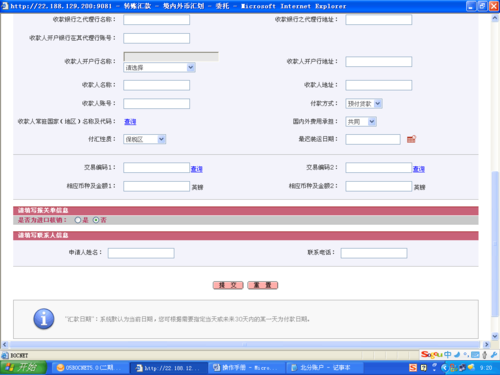The width and height of the screenshot is (500, 375).
Task: Click the 收款银行之代理行名称 input field
Action: [x=157, y=20]
